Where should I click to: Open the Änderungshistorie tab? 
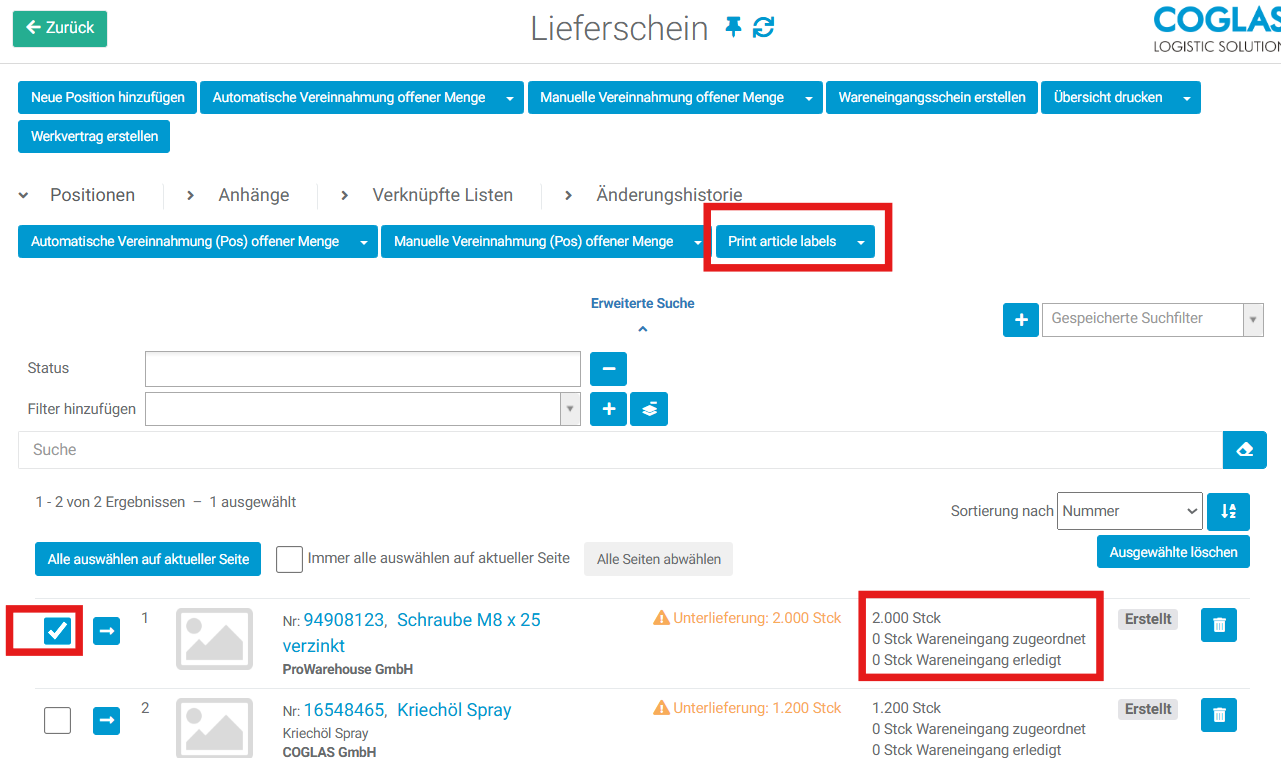(668, 195)
